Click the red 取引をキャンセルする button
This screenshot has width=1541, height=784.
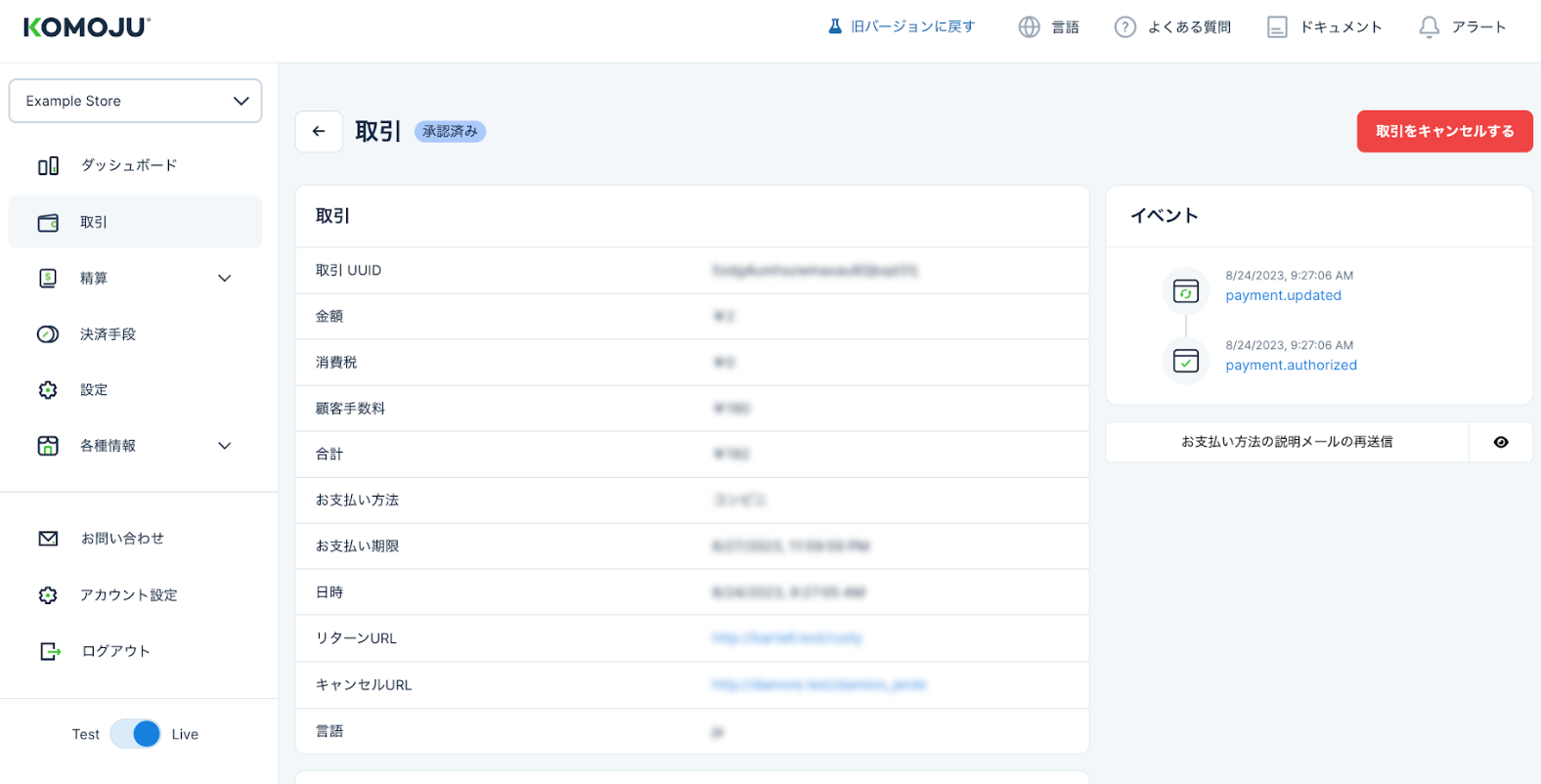[x=1443, y=131]
